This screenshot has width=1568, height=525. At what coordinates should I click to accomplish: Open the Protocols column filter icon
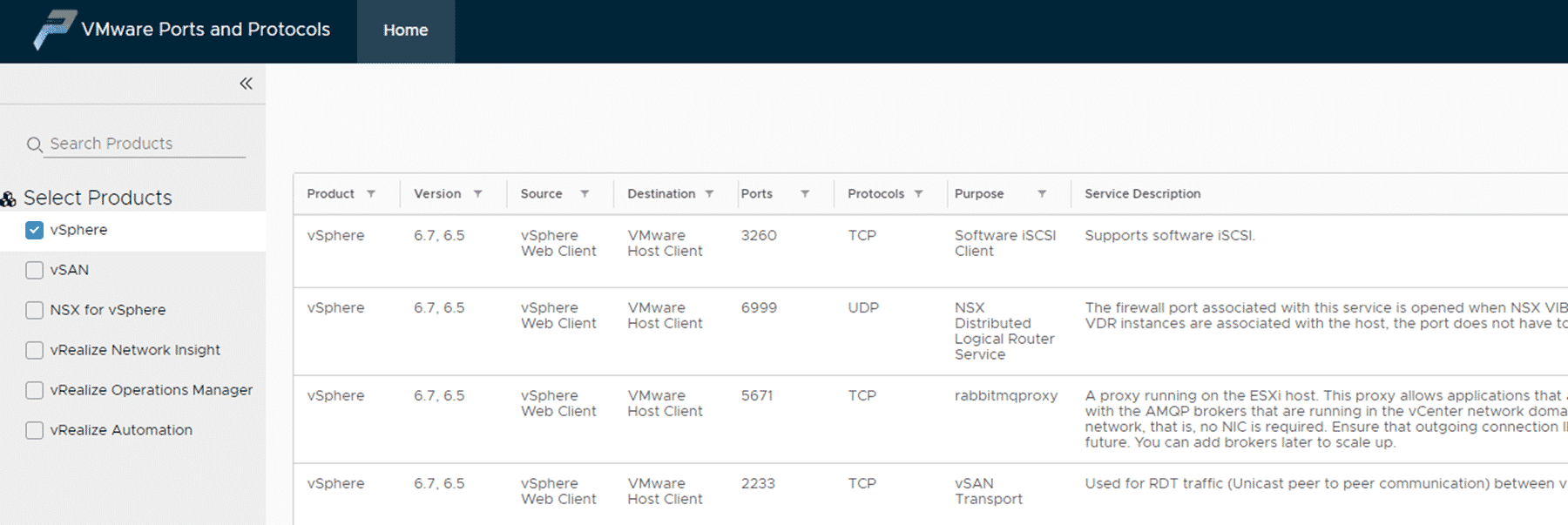tap(918, 194)
